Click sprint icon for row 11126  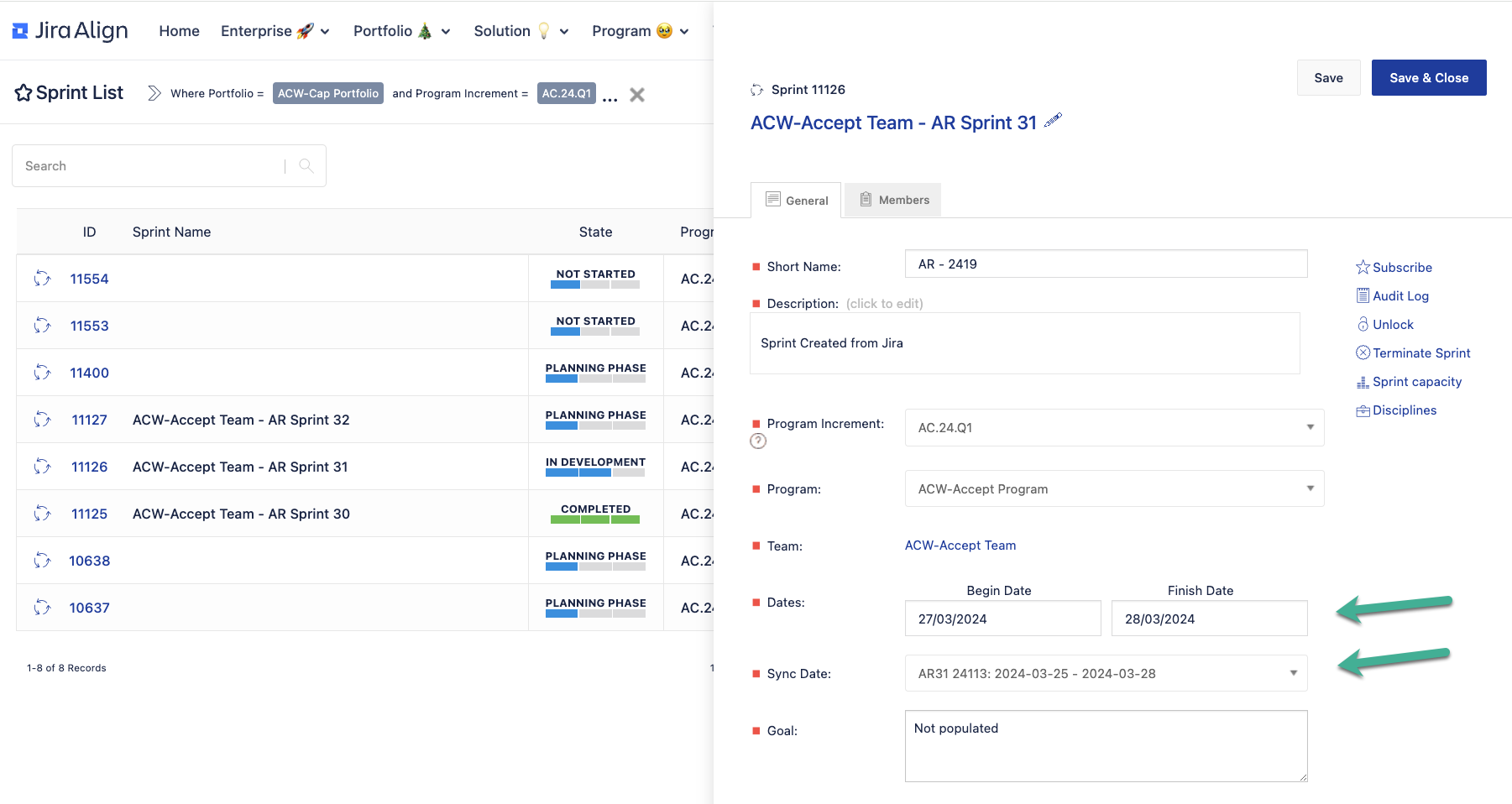42,467
